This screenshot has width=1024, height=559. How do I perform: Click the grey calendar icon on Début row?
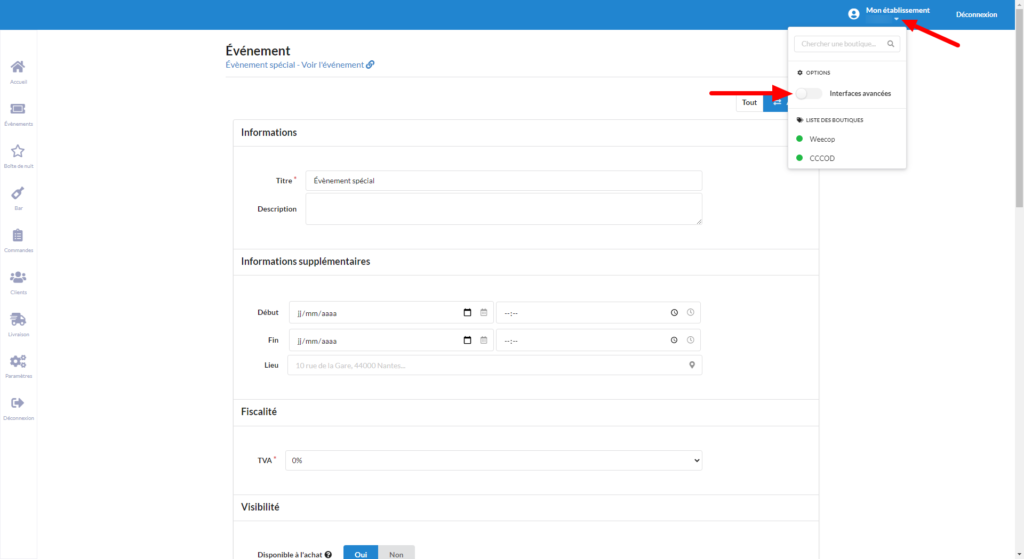click(x=484, y=313)
